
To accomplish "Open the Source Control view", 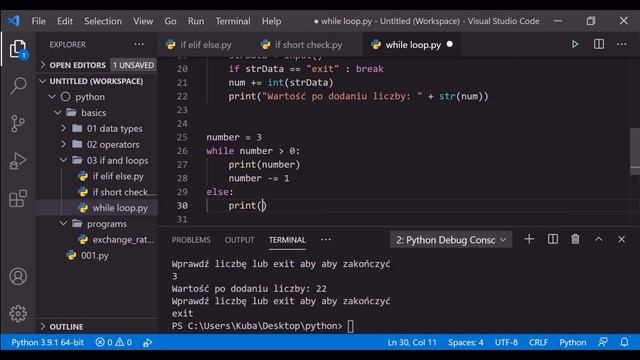I will pyautogui.click(x=18, y=124).
